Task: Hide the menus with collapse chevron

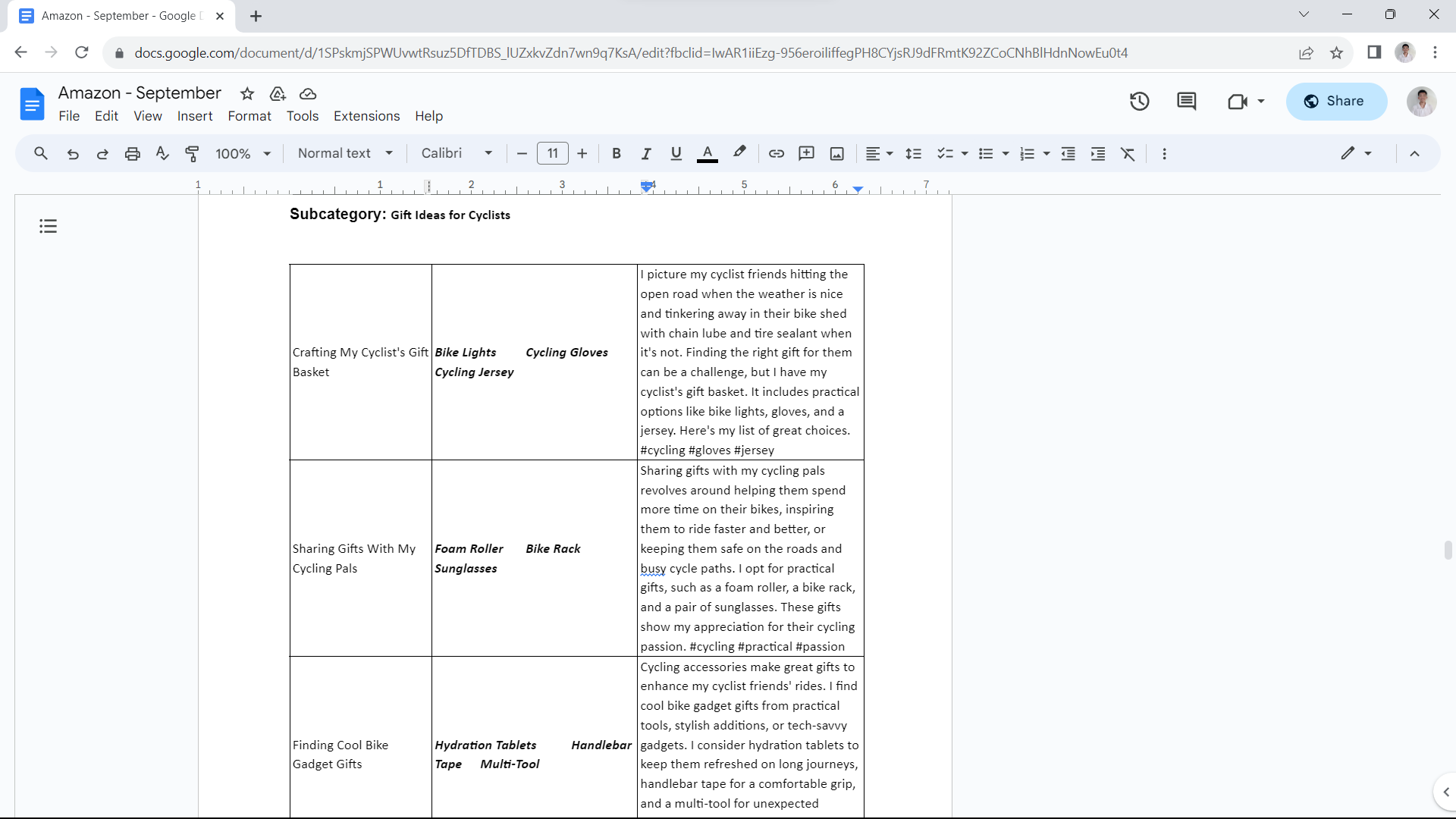Action: coord(1414,153)
